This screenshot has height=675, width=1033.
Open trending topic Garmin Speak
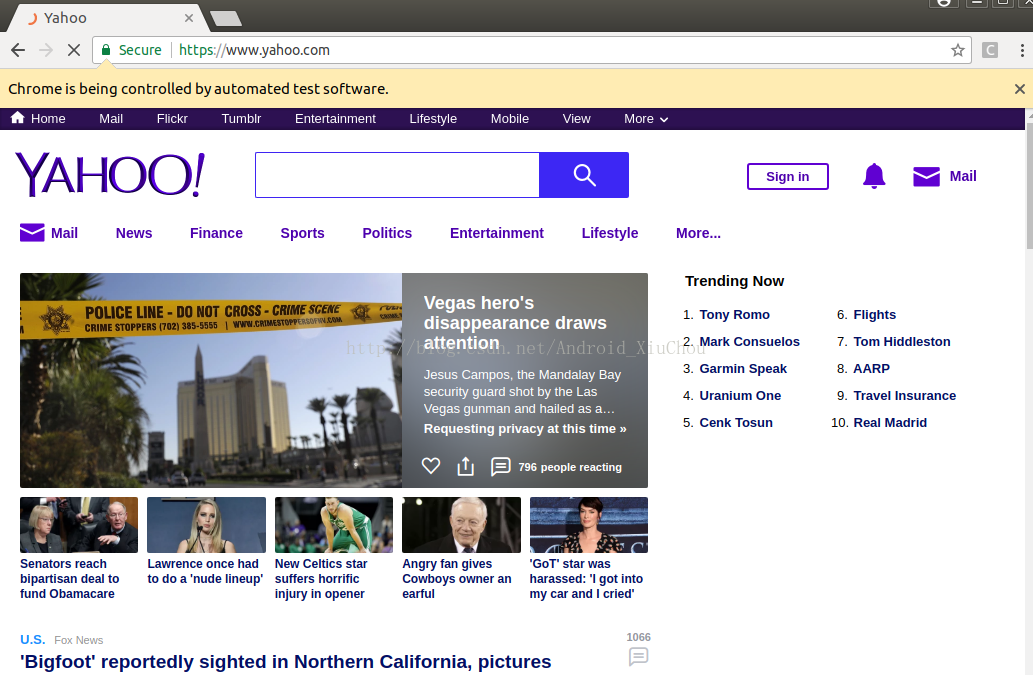tap(743, 369)
